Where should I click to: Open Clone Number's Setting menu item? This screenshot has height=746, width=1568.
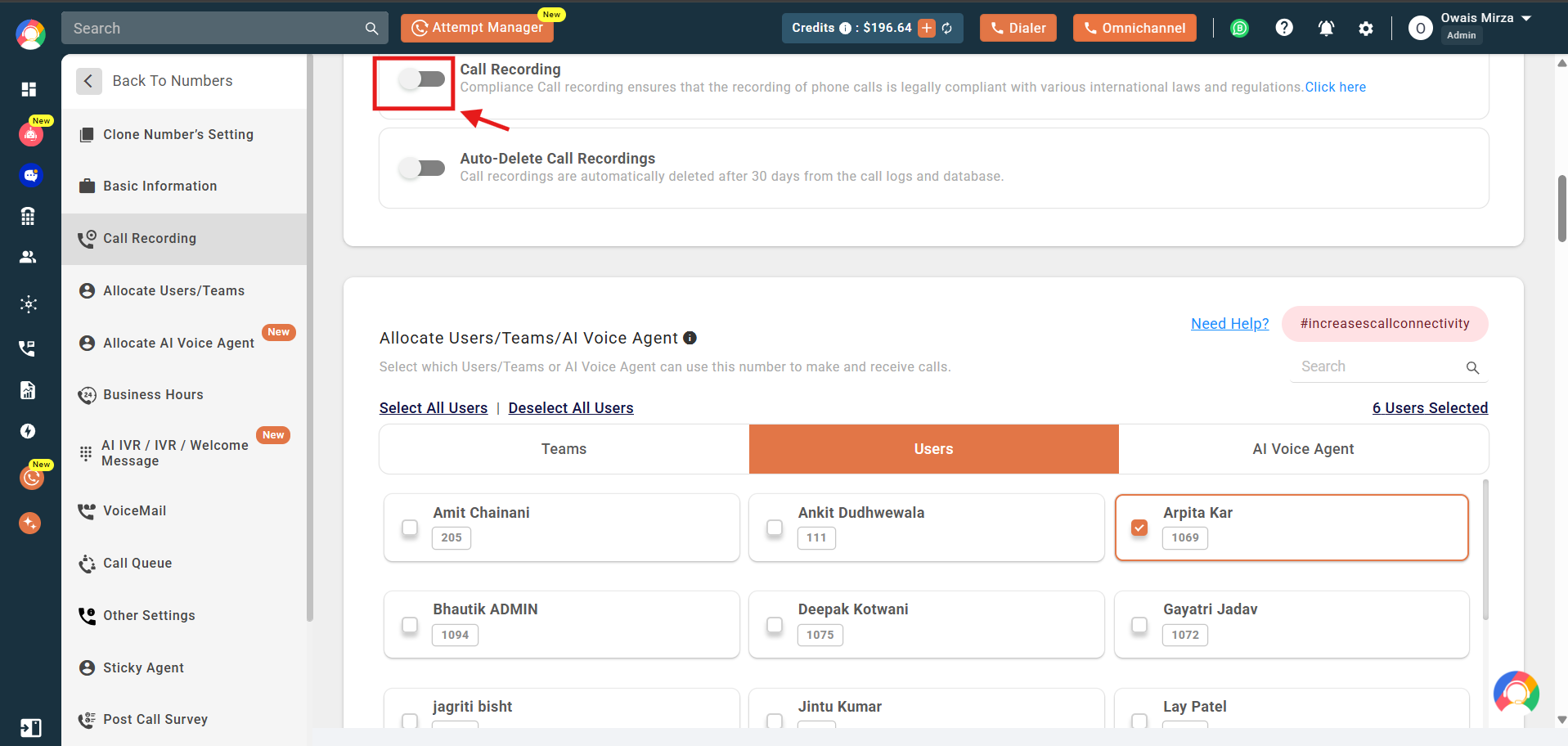tap(185, 134)
